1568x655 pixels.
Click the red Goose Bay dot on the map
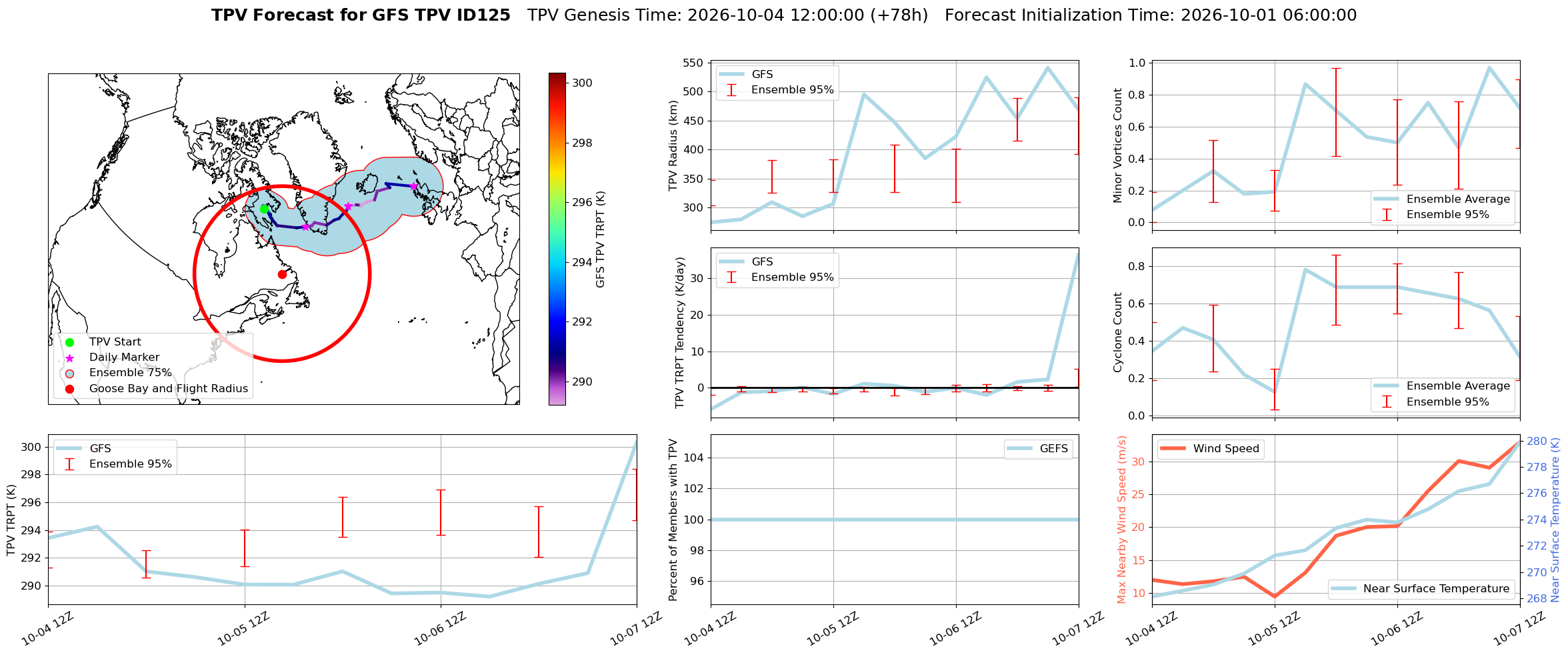tap(282, 274)
